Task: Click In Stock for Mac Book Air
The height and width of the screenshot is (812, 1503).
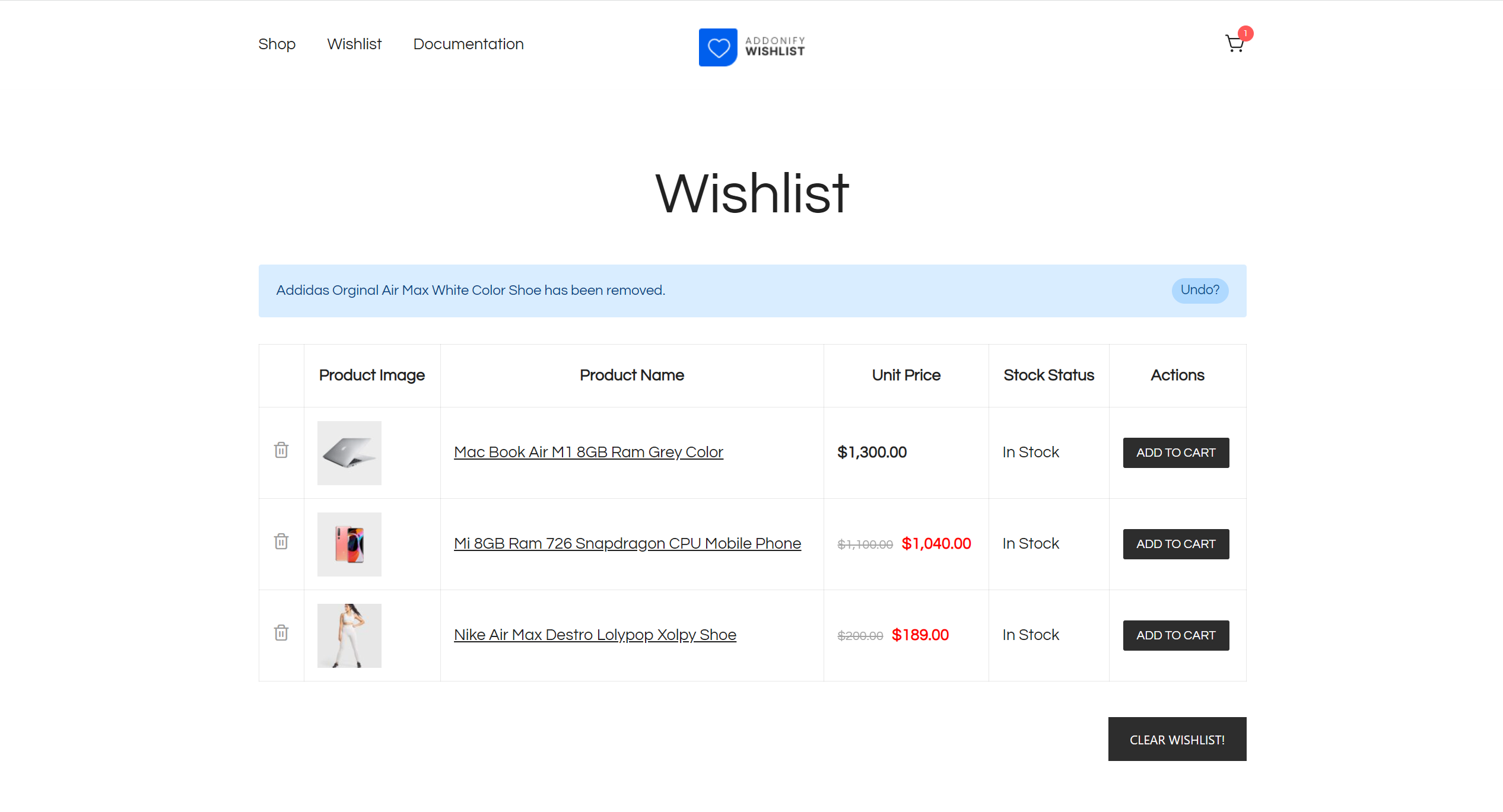Action: point(1031,453)
